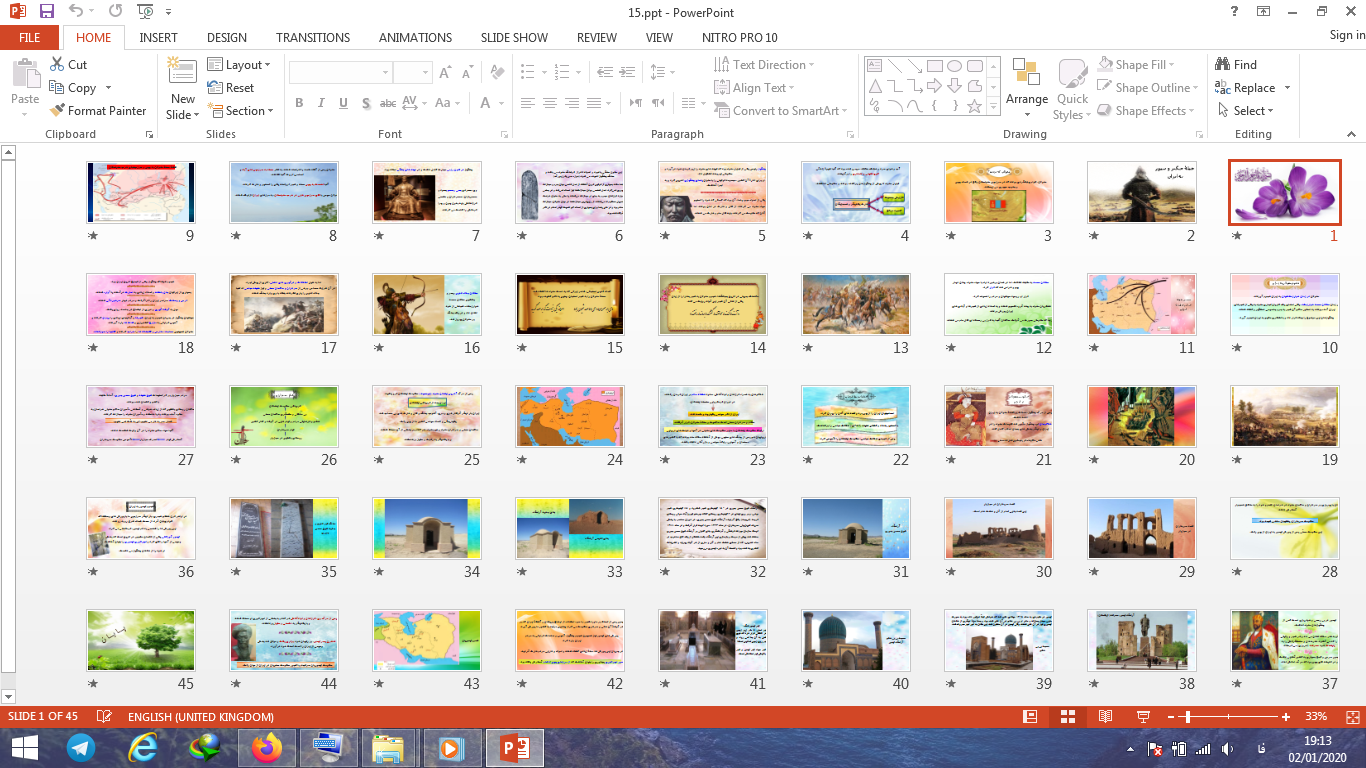Switch to Normal view in status bar

pyautogui.click(x=1030, y=717)
